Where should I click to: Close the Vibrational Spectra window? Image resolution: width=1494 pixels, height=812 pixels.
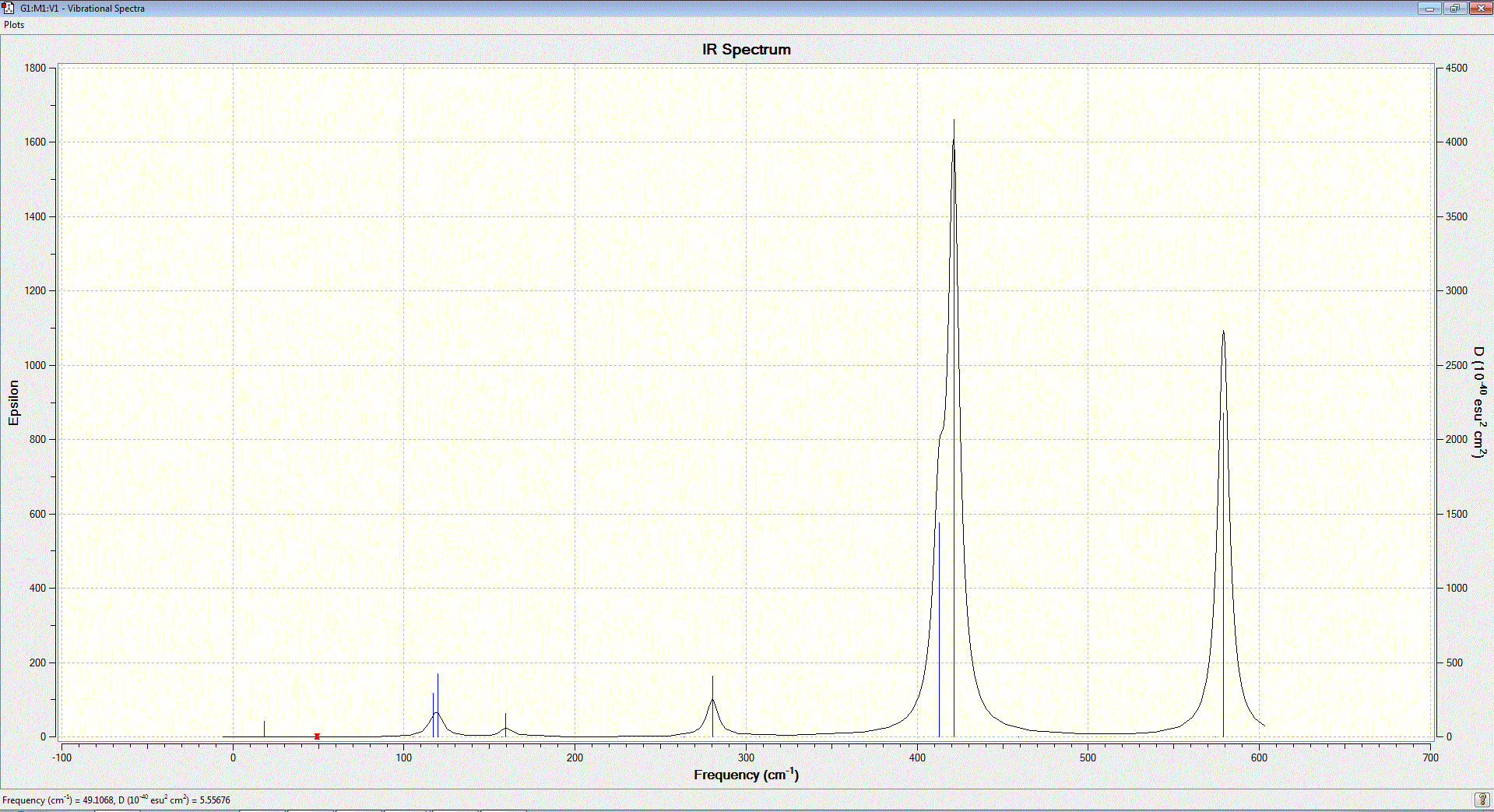(1480, 8)
